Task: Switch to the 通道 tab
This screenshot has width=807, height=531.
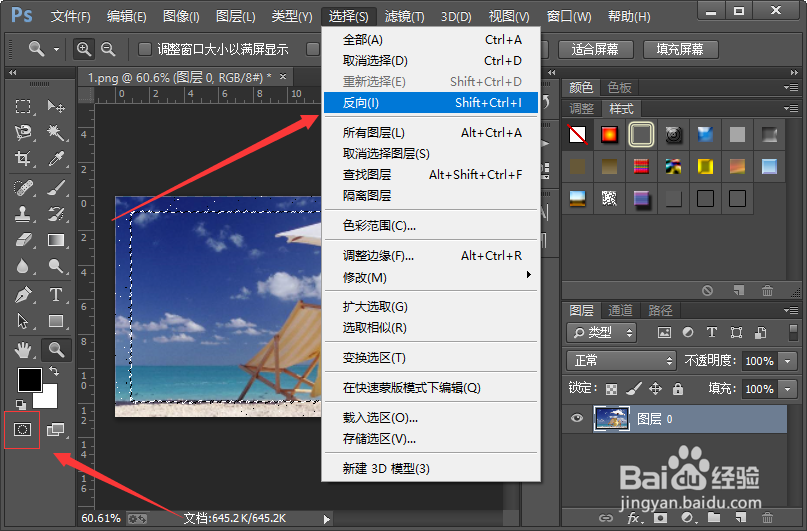Action: click(620, 310)
